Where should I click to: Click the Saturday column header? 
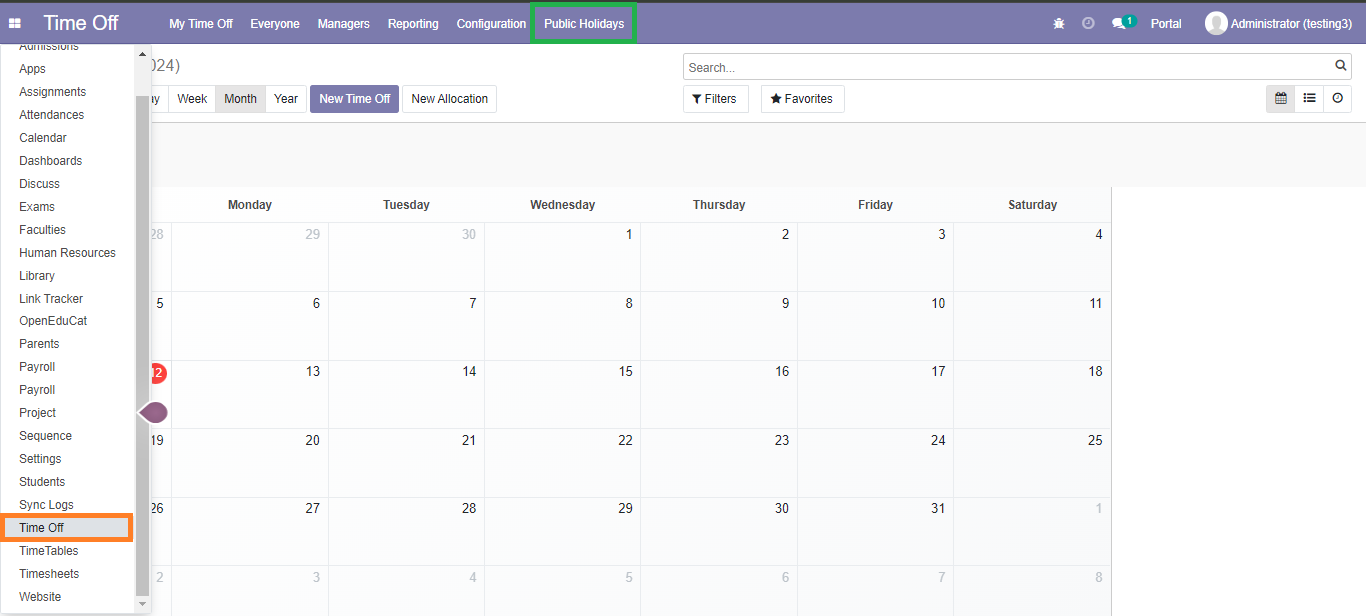click(x=1032, y=205)
